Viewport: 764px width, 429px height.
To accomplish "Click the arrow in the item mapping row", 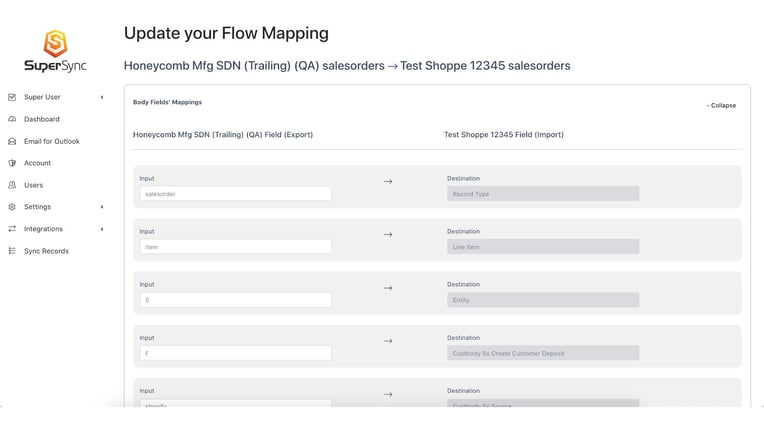I will (388, 234).
